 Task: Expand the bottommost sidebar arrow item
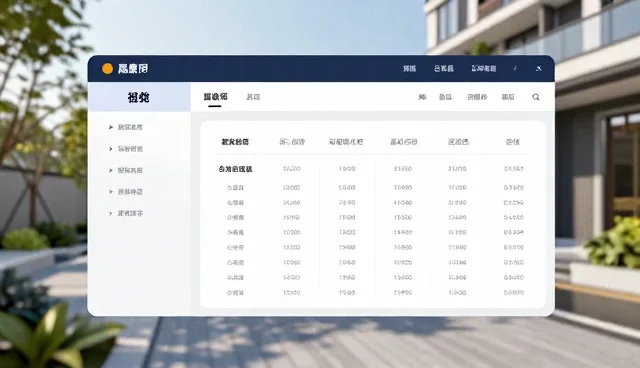point(126,213)
